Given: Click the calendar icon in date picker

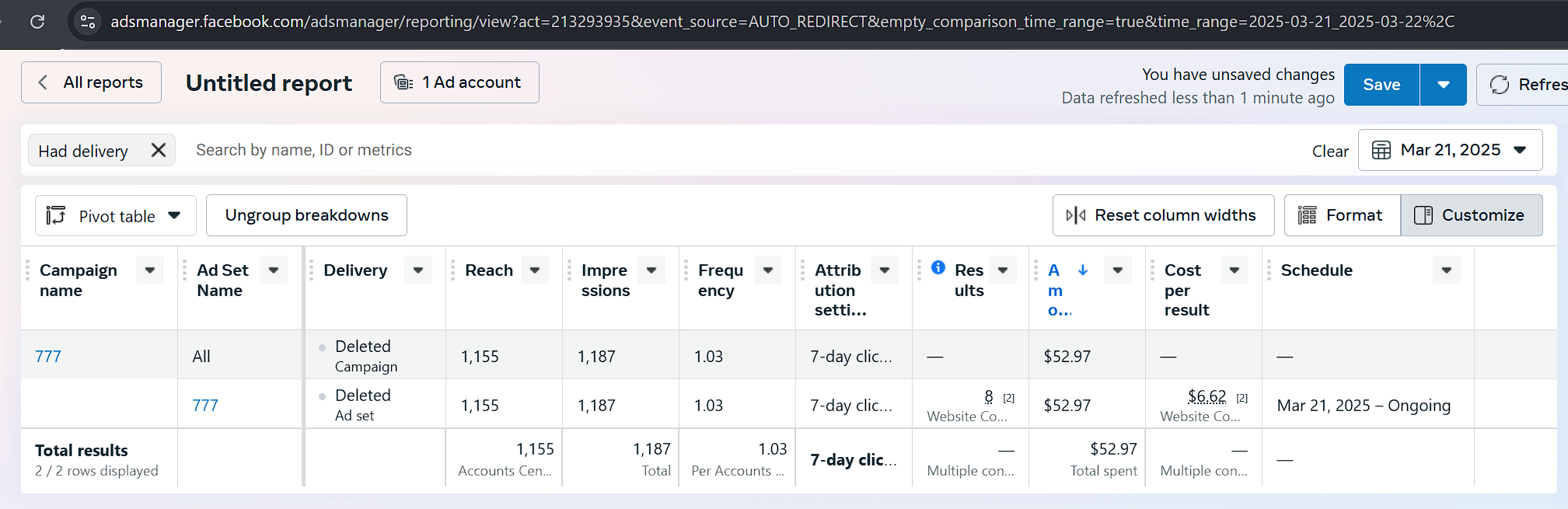Looking at the screenshot, I should [1381, 150].
